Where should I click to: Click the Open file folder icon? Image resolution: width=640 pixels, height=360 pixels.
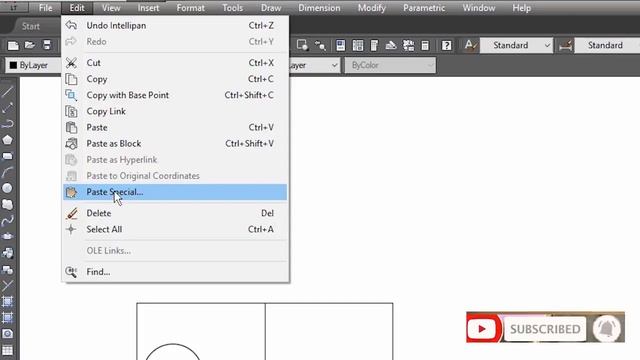[x=29, y=45]
